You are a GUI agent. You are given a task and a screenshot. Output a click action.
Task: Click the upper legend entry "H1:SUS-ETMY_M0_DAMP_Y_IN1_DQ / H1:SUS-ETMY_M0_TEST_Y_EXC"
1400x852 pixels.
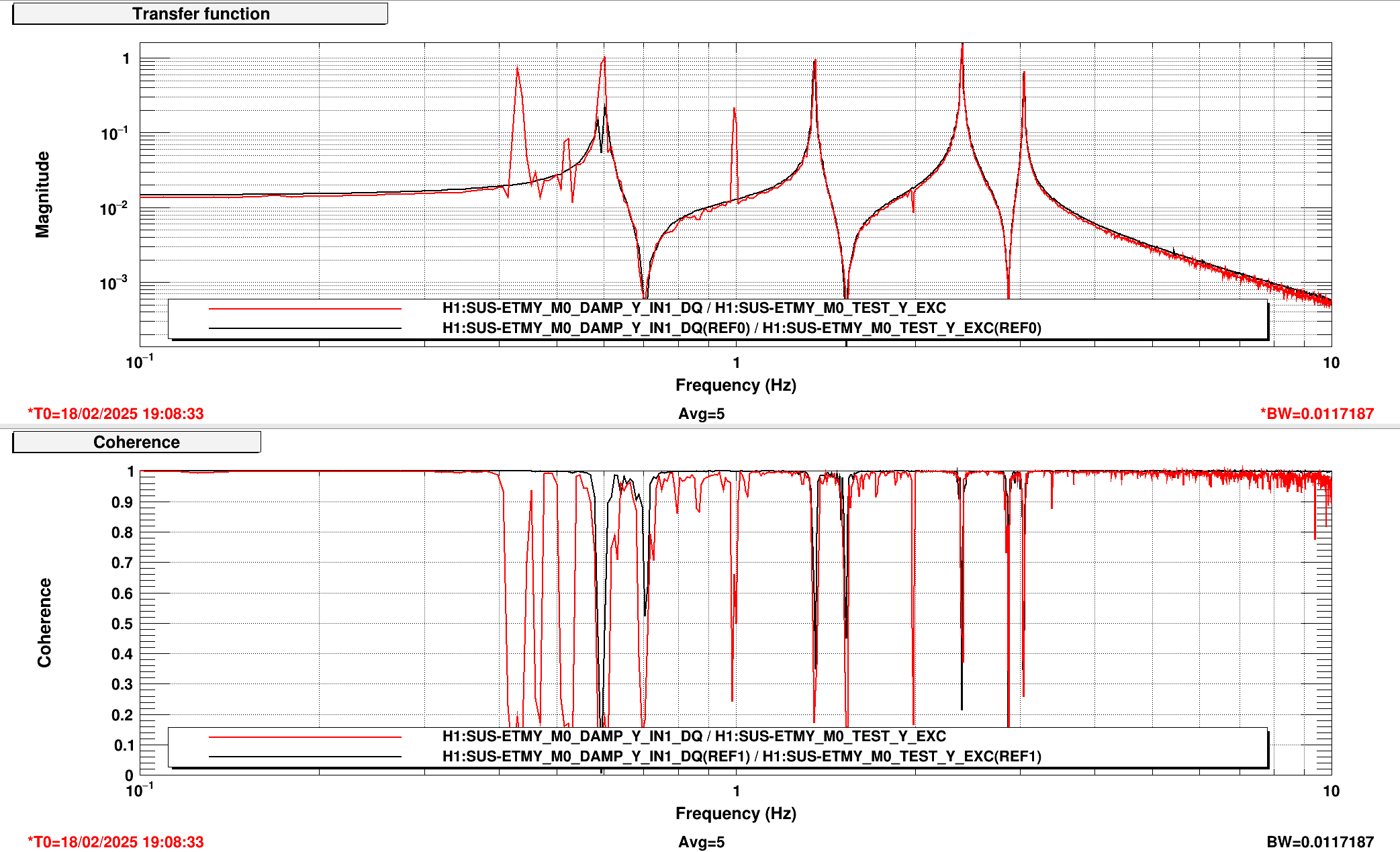694,308
